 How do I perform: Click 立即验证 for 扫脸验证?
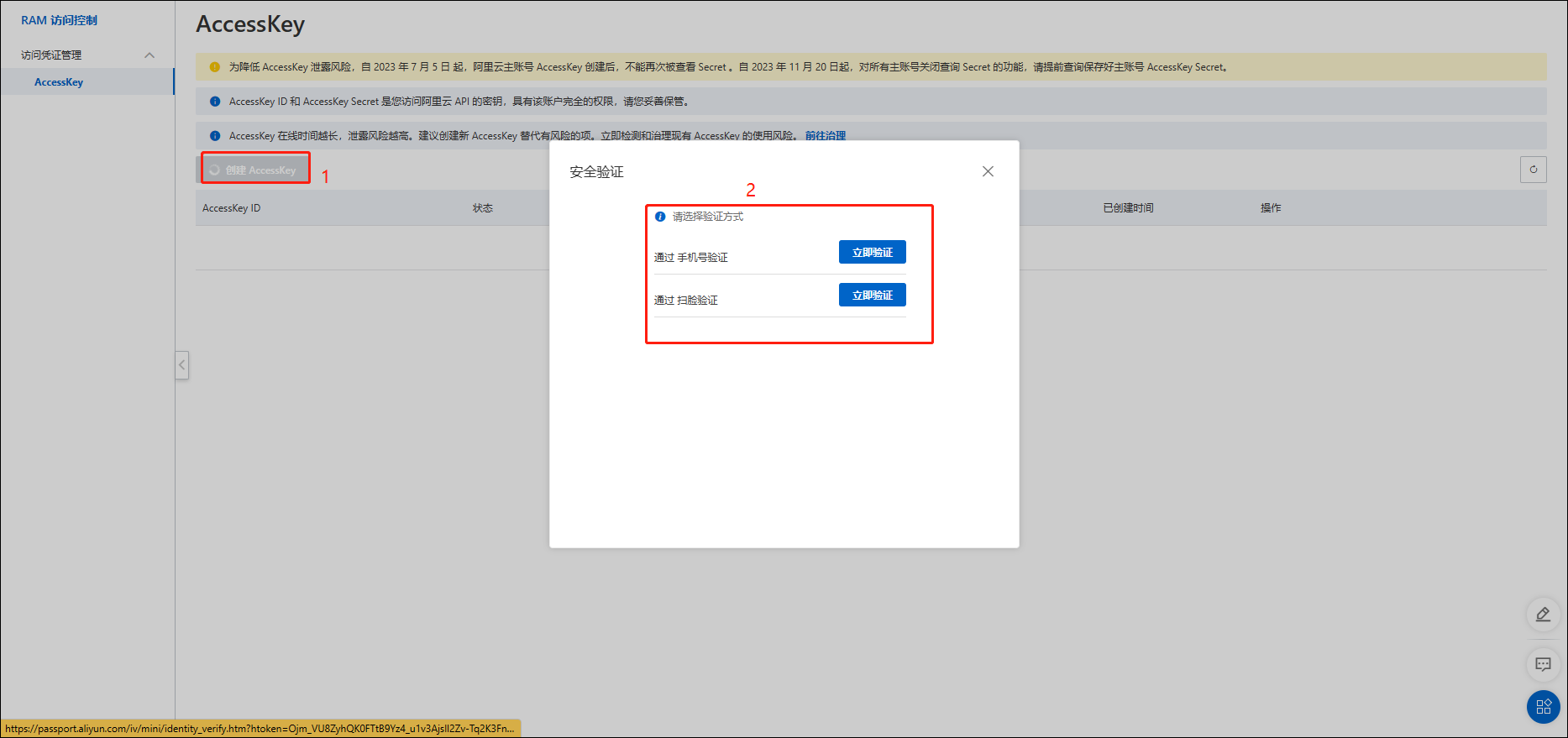point(872,296)
